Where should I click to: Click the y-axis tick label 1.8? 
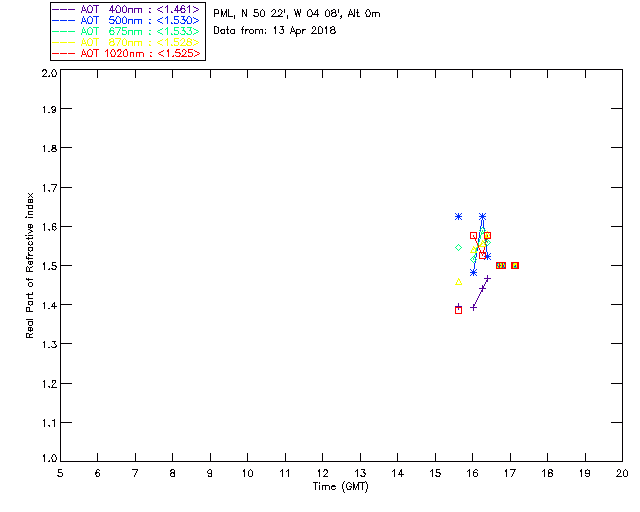point(49,148)
